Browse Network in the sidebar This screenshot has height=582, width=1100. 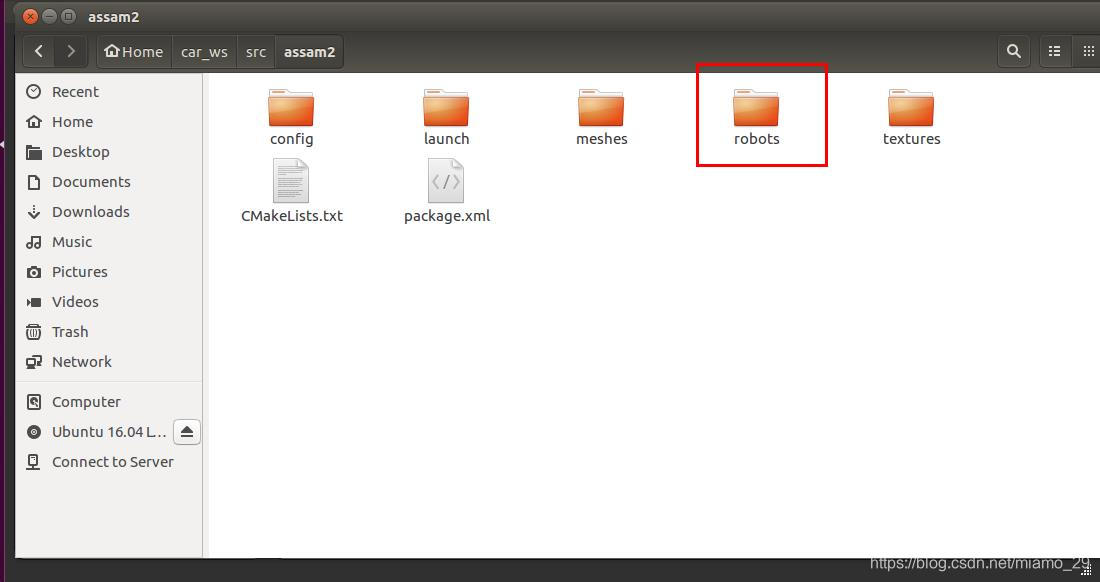pyautogui.click(x=109, y=362)
